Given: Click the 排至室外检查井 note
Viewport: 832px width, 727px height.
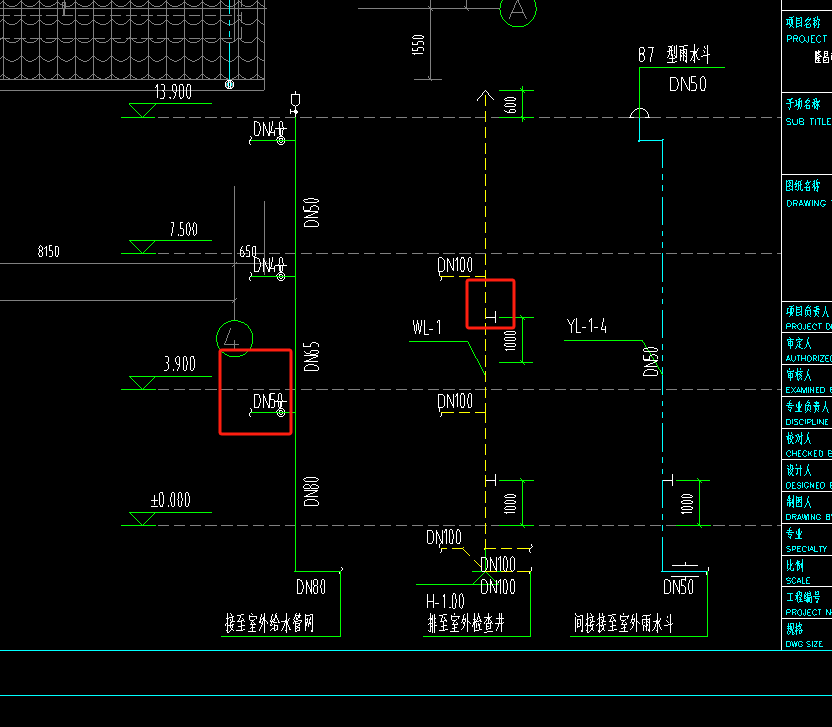Looking at the screenshot, I should pyautogui.click(x=466, y=623).
